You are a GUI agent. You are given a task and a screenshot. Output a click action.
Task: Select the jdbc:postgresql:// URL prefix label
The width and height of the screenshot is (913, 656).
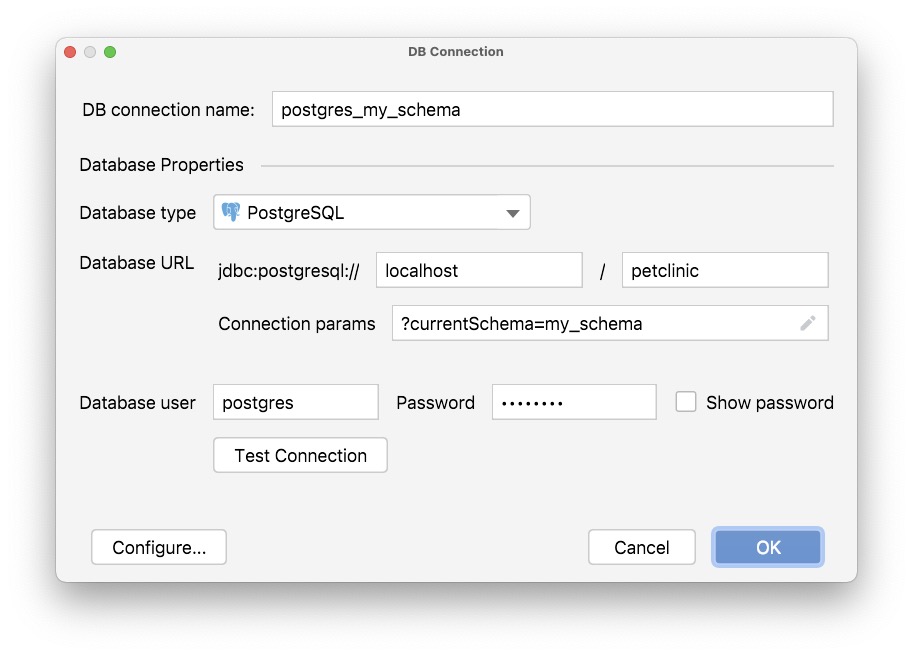(x=288, y=269)
